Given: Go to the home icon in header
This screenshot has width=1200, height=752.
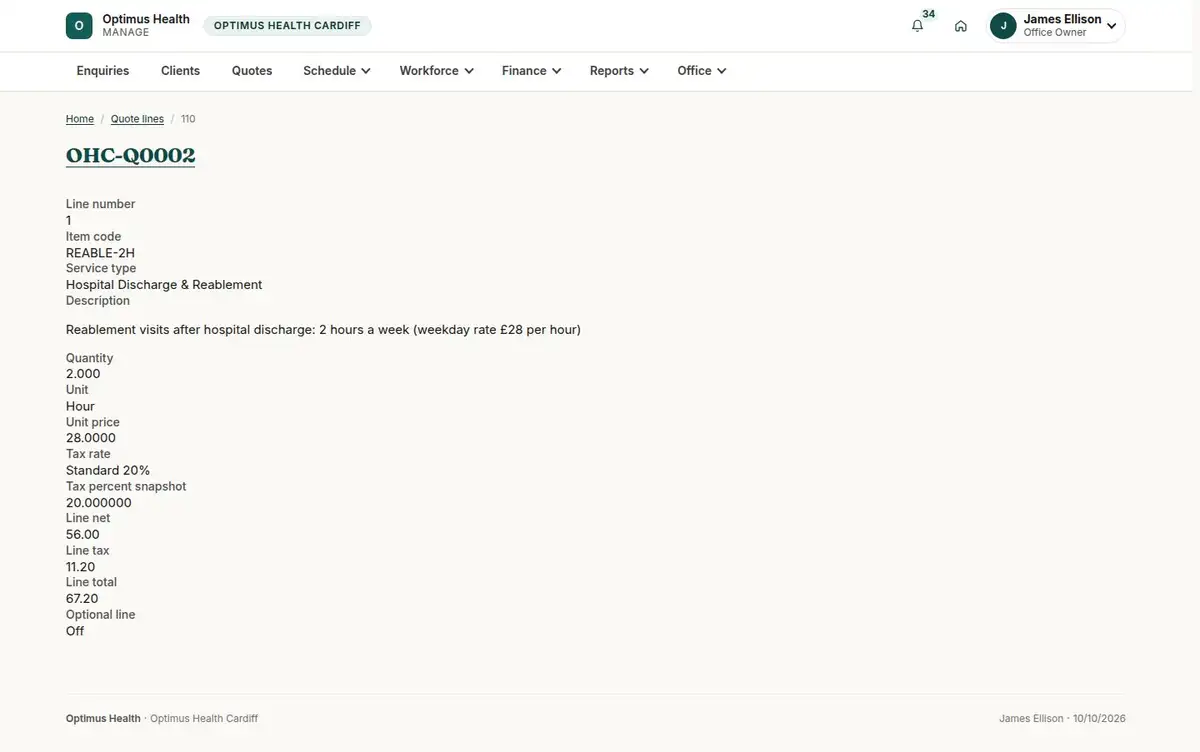Looking at the screenshot, I should coord(961,26).
